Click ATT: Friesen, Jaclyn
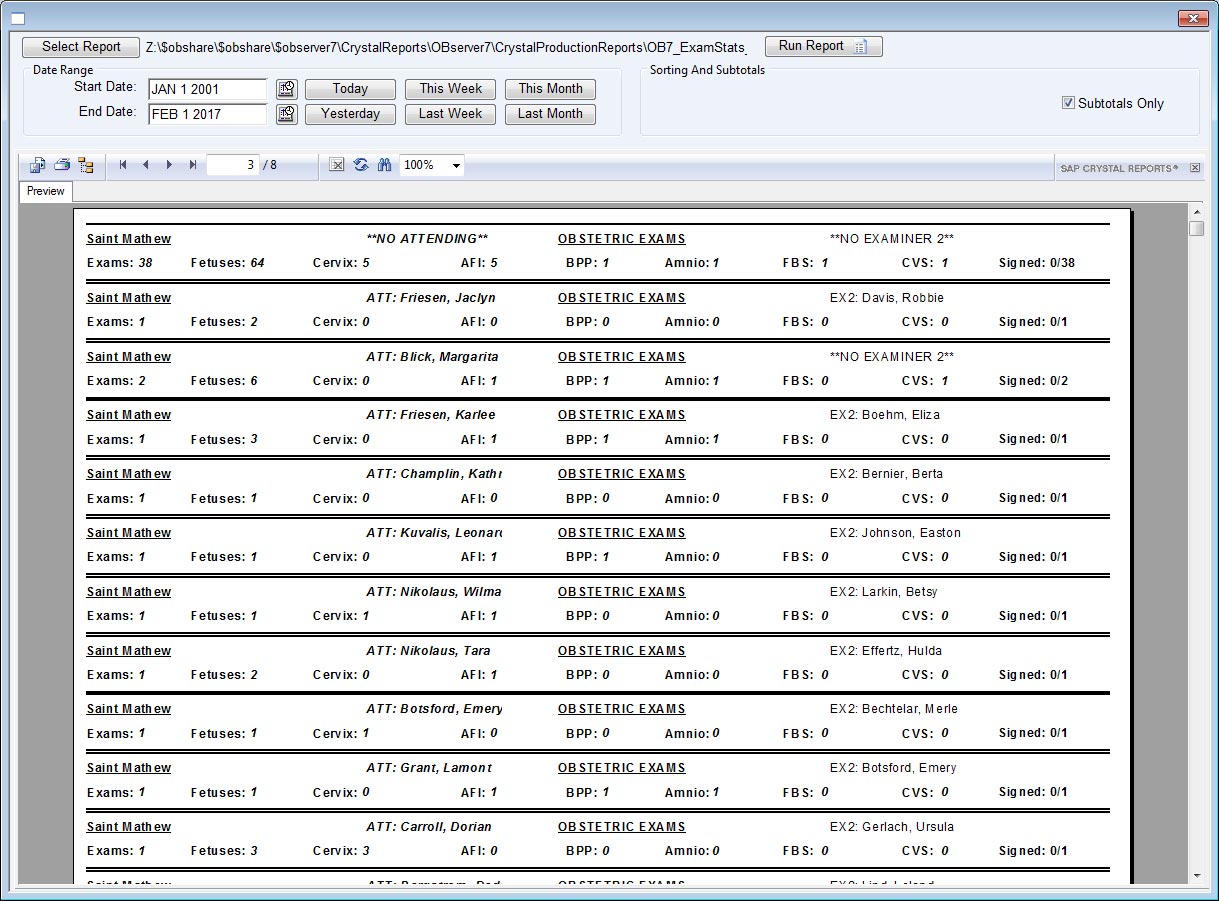 [x=430, y=298]
